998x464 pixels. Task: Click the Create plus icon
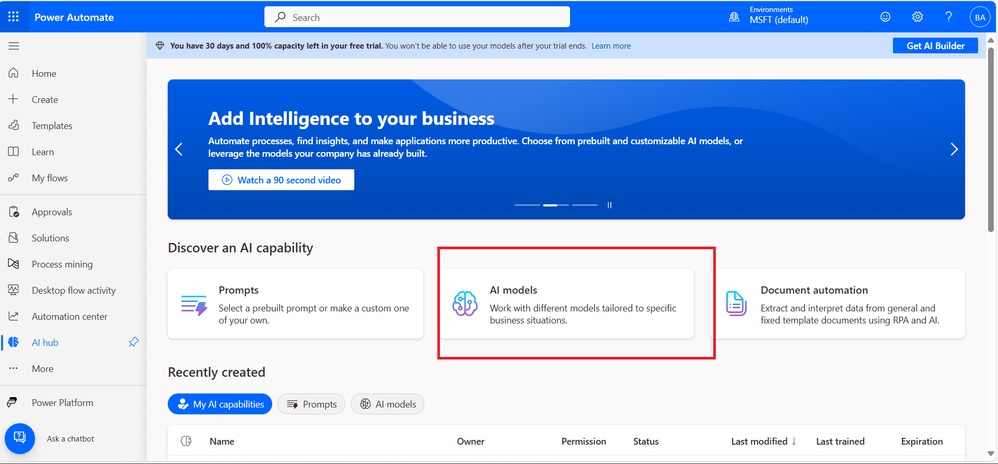[x=13, y=99]
